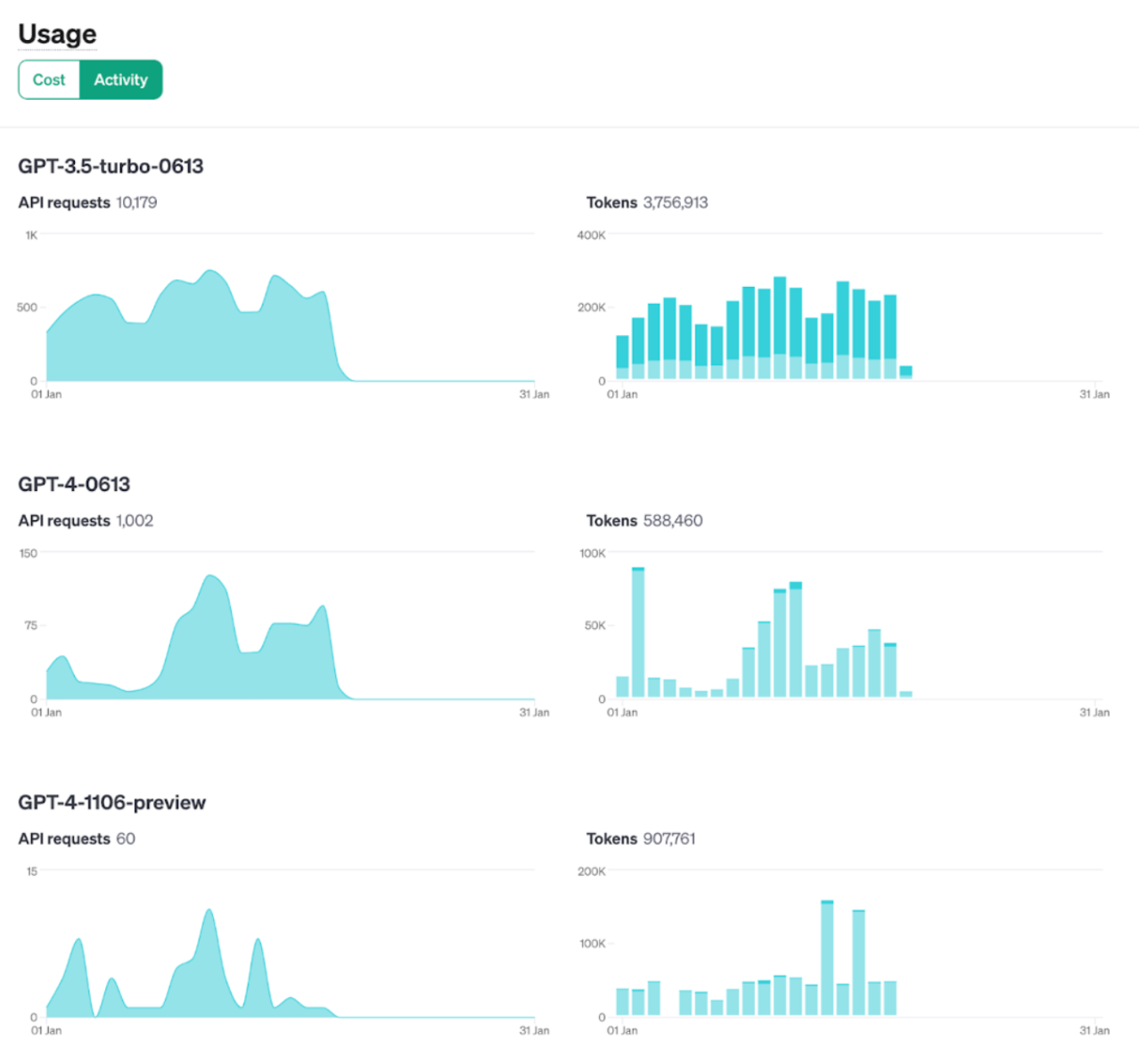Click the Tokens total 907,761
The height and width of the screenshot is (1055, 1148).
668,839
